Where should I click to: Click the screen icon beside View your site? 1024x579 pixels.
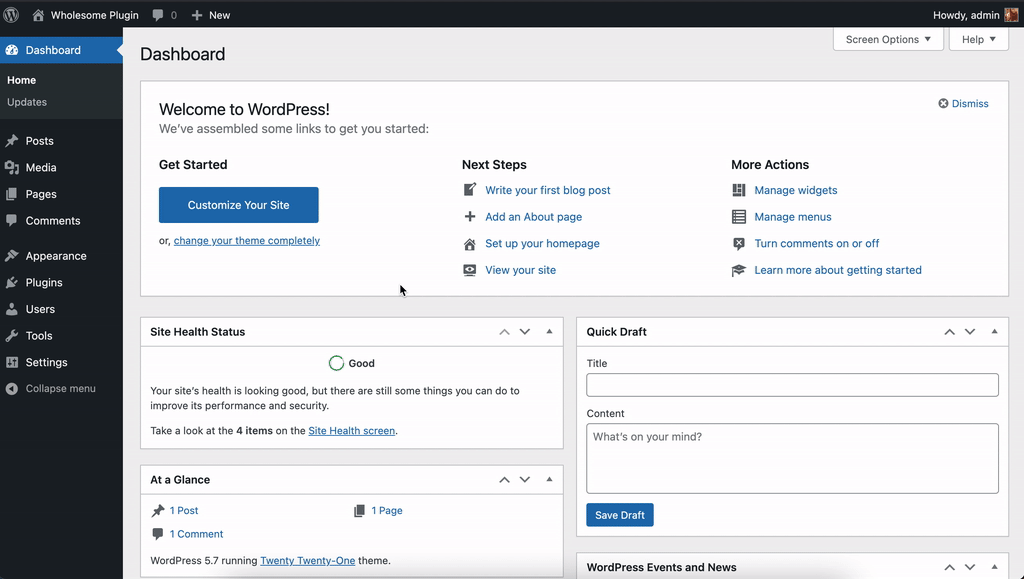tap(470, 270)
